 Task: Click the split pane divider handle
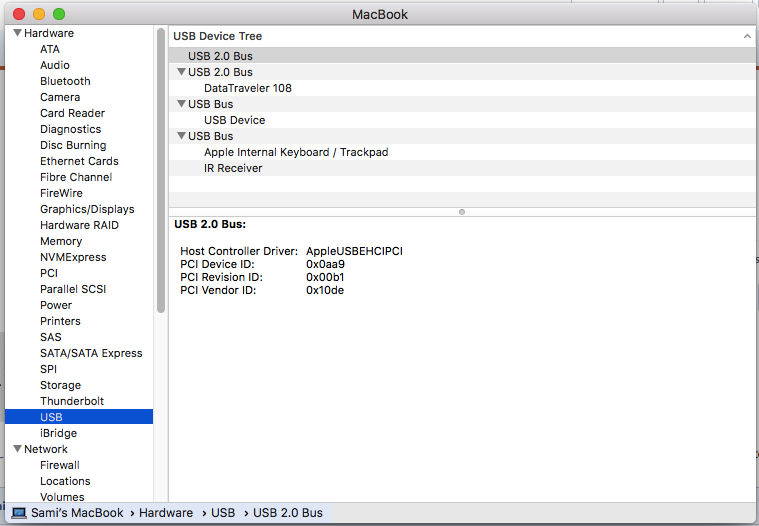pos(462,212)
